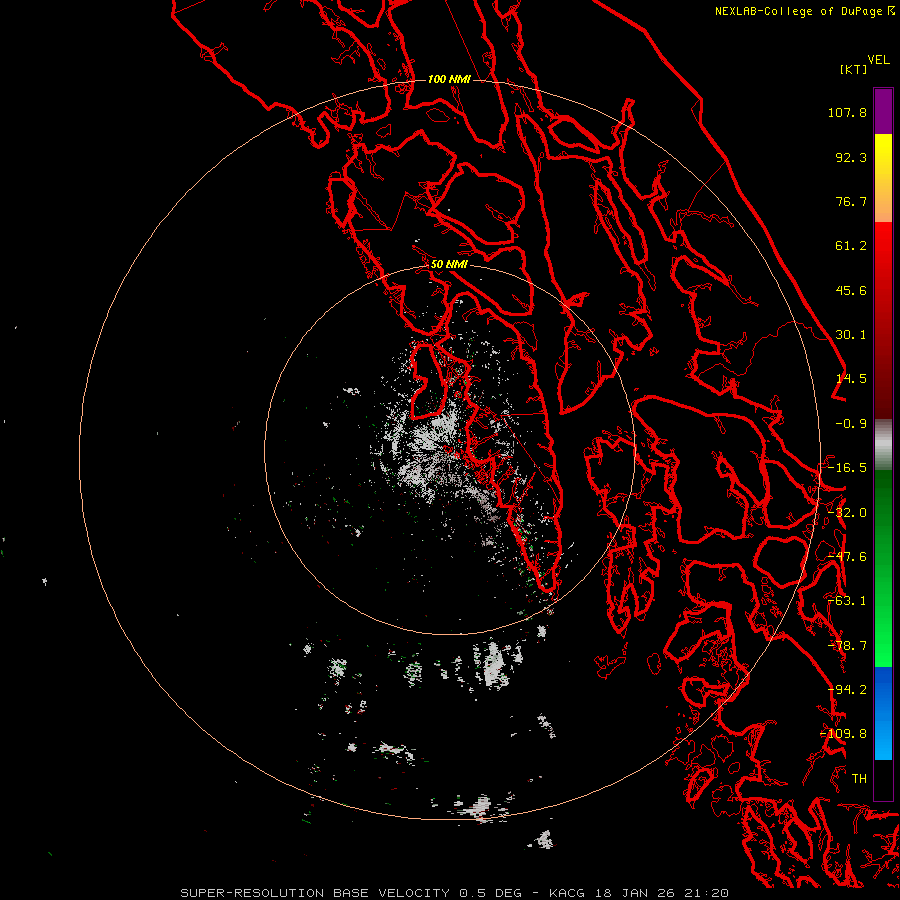Click the -94.2 velocity scale value
The height and width of the screenshot is (900, 900).
click(847, 690)
